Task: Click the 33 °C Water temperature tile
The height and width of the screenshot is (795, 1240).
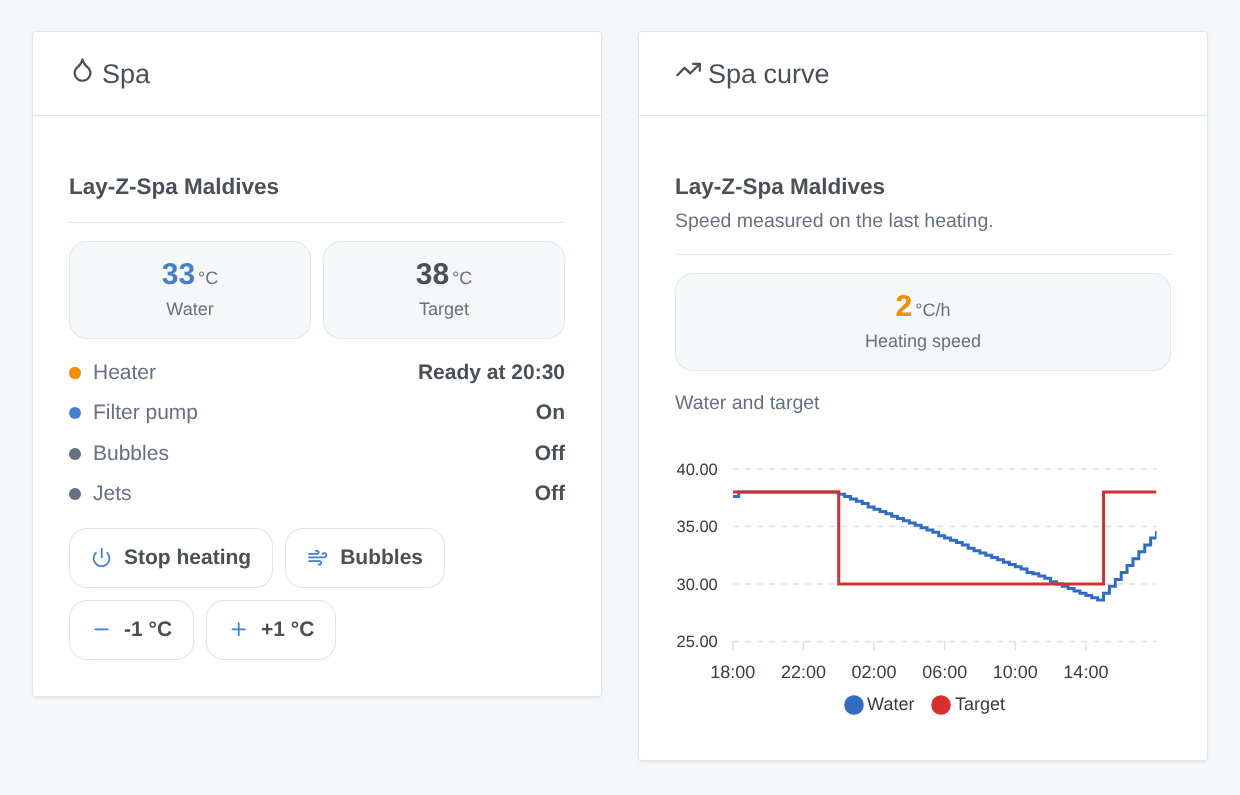Action: tap(190, 290)
